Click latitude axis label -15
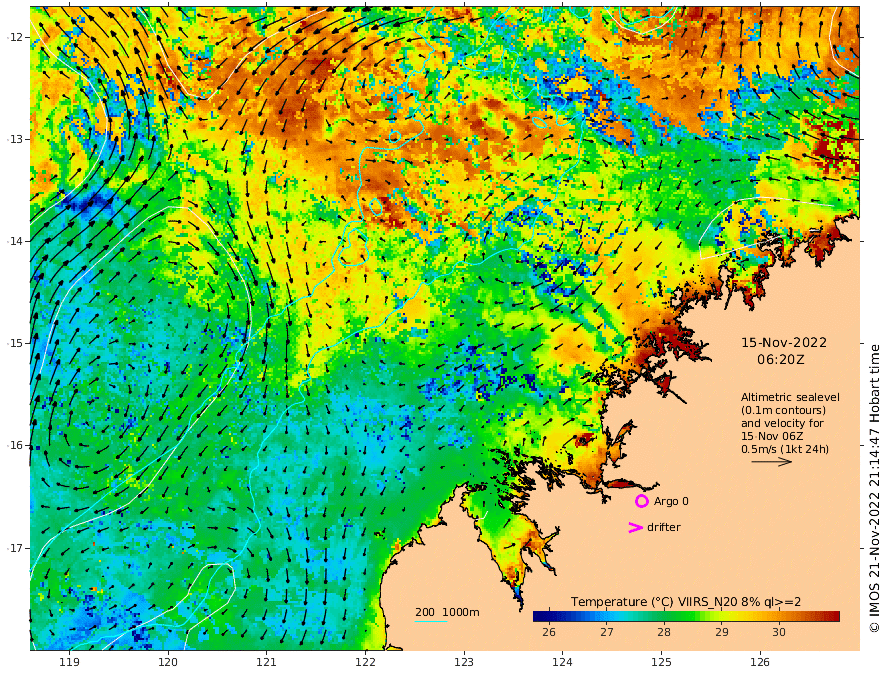The width and height of the screenshot is (880, 680). point(14,343)
